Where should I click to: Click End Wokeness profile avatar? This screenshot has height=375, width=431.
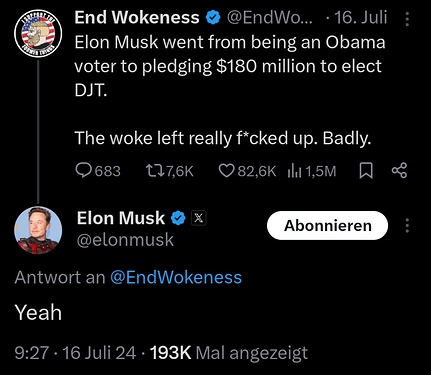[38, 33]
